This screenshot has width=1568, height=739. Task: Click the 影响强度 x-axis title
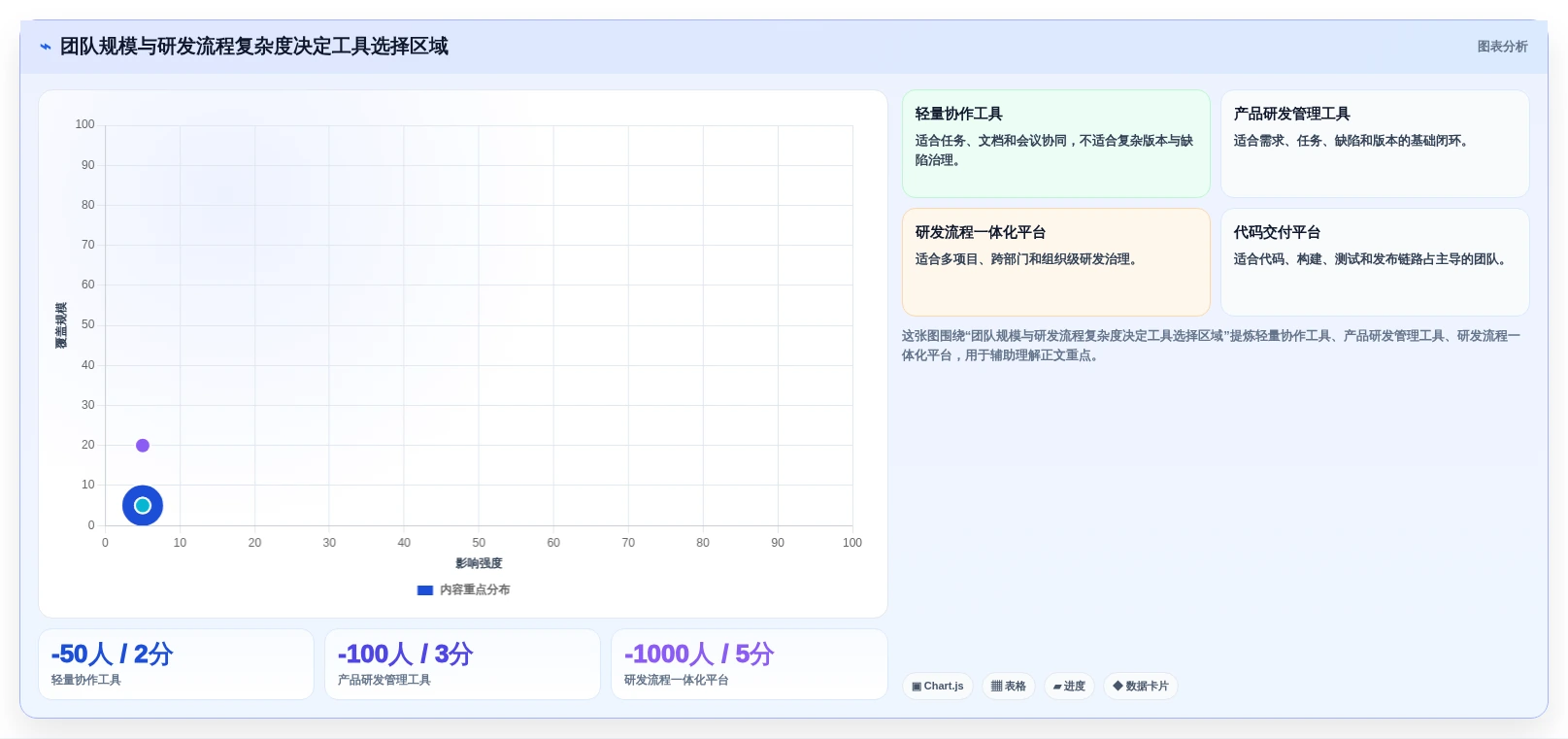tap(479, 563)
